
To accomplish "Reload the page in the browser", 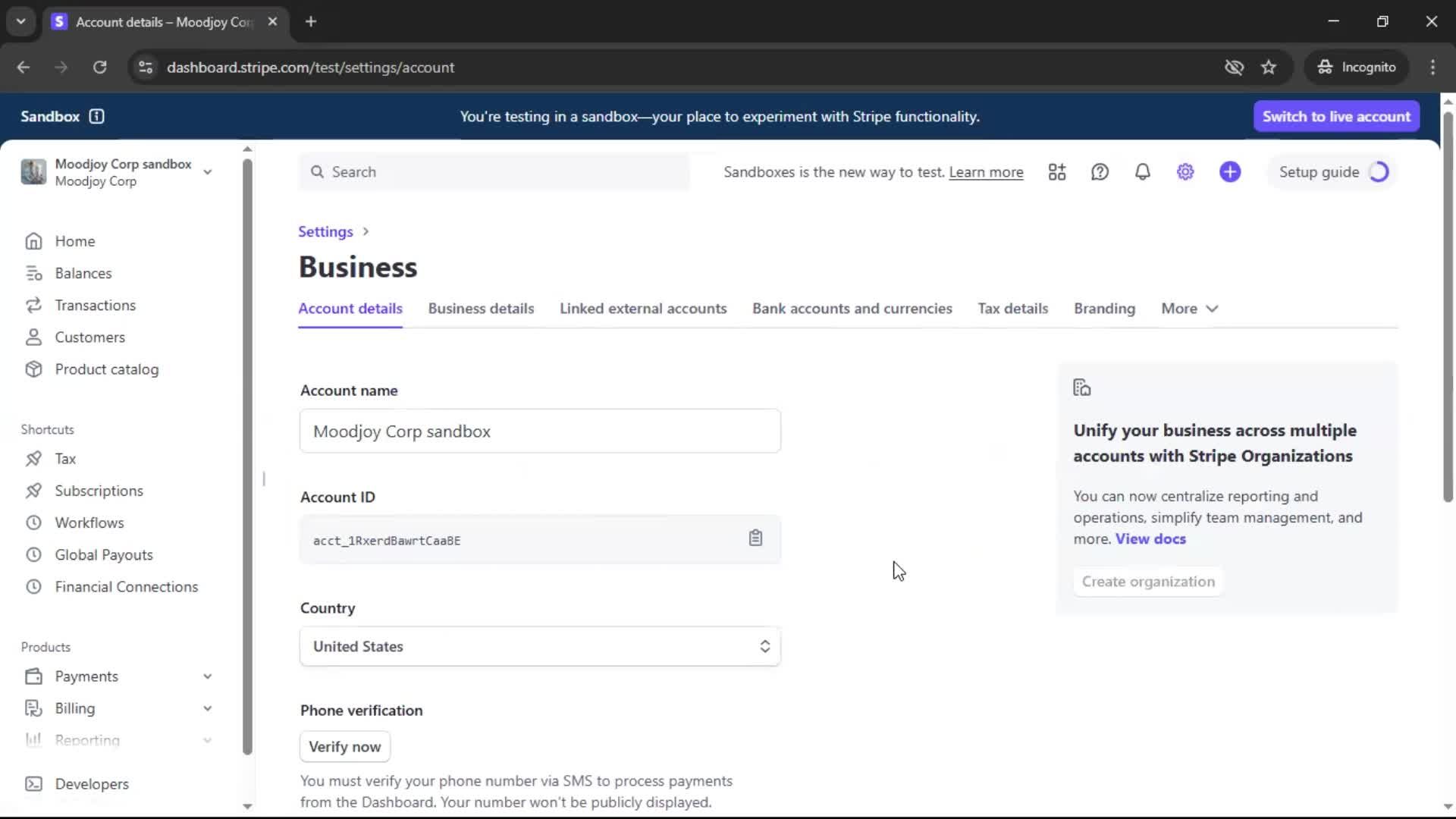I will [99, 67].
